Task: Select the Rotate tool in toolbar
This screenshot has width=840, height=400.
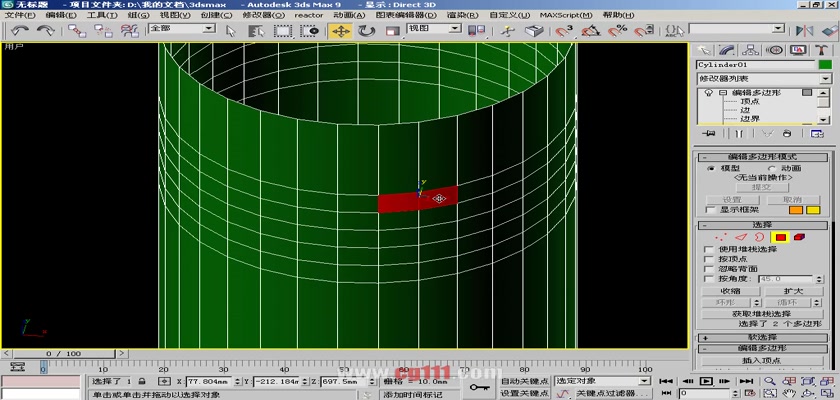Action: pyautogui.click(x=366, y=31)
